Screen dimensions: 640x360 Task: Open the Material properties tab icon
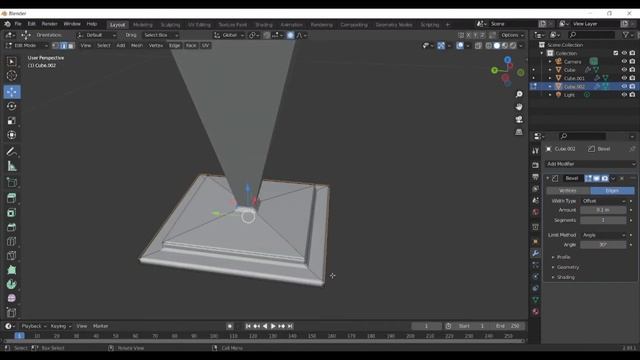click(536, 312)
